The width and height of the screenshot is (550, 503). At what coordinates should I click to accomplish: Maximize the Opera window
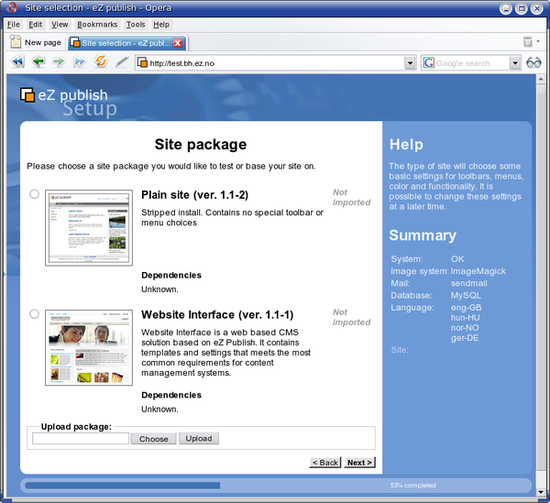521,8
